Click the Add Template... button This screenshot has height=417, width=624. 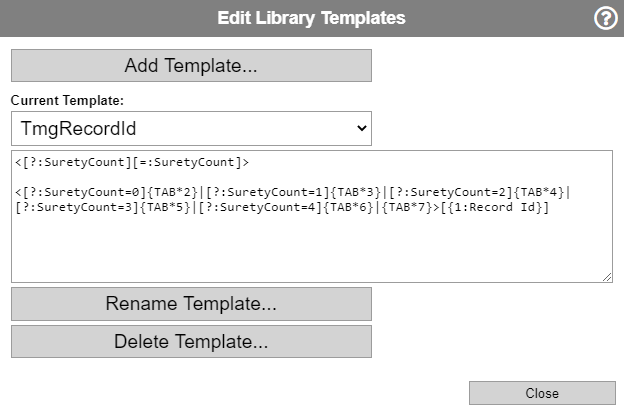point(191,66)
